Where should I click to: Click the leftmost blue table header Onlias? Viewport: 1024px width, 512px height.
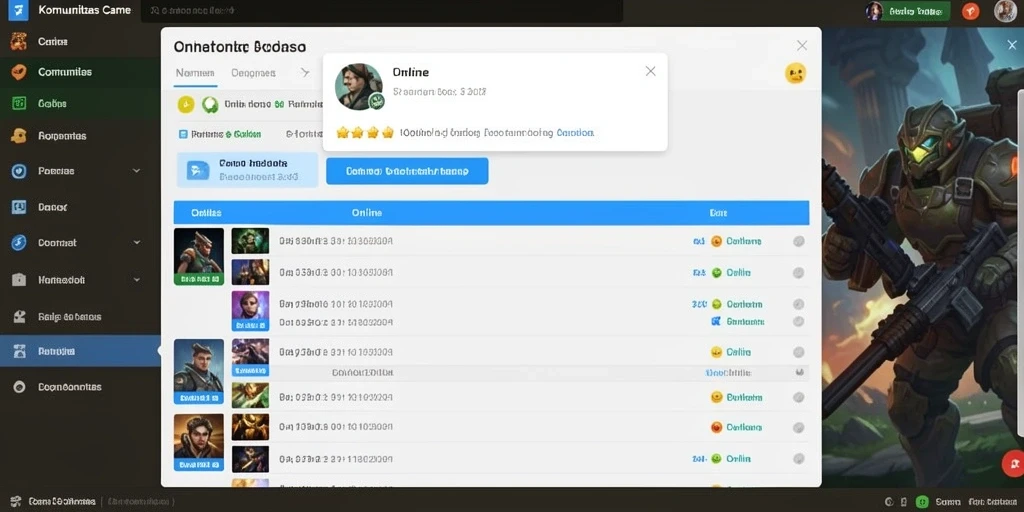pyautogui.click(x=206, y=213)
